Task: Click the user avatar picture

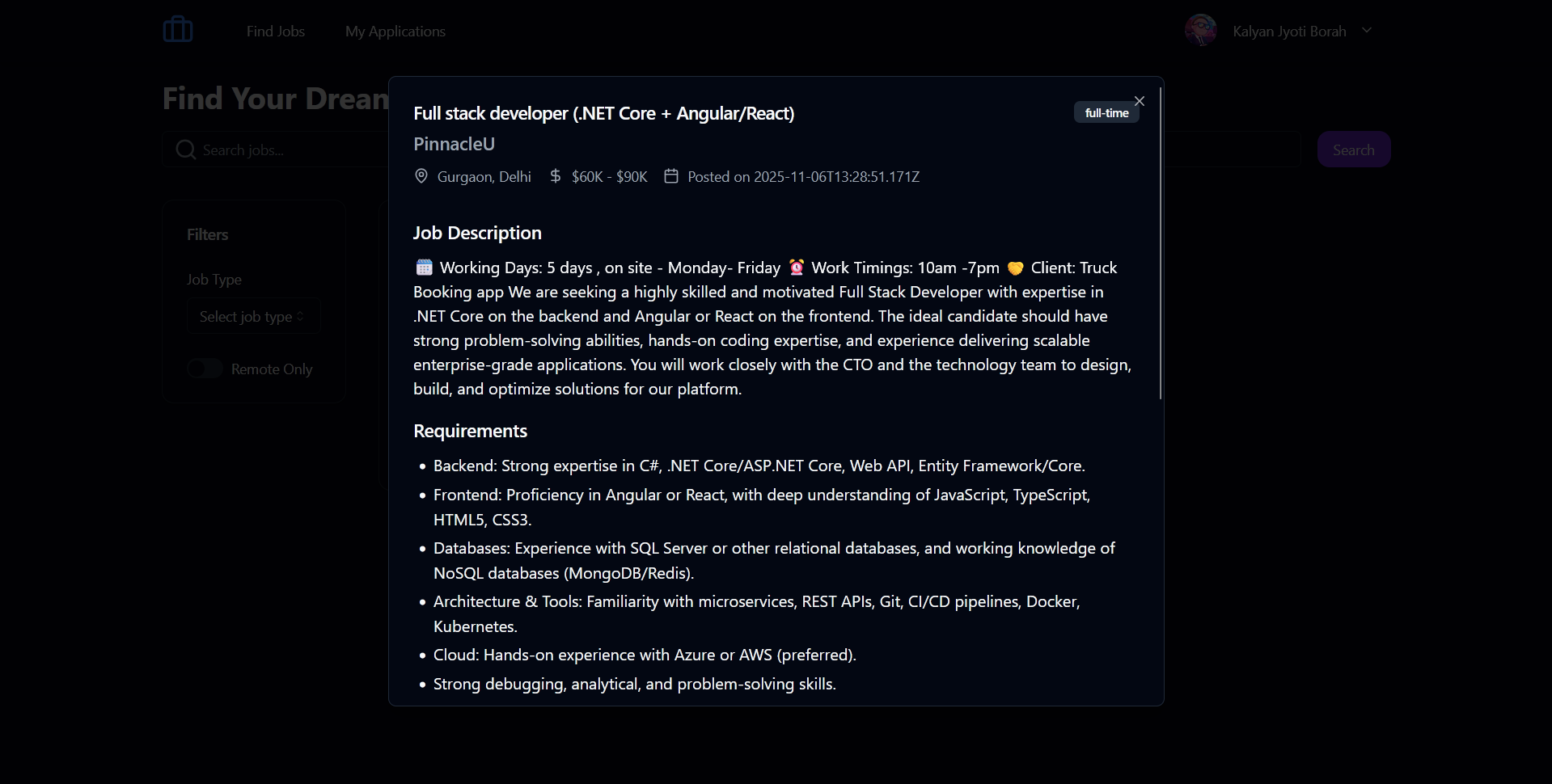Action: click(1201, 31)
